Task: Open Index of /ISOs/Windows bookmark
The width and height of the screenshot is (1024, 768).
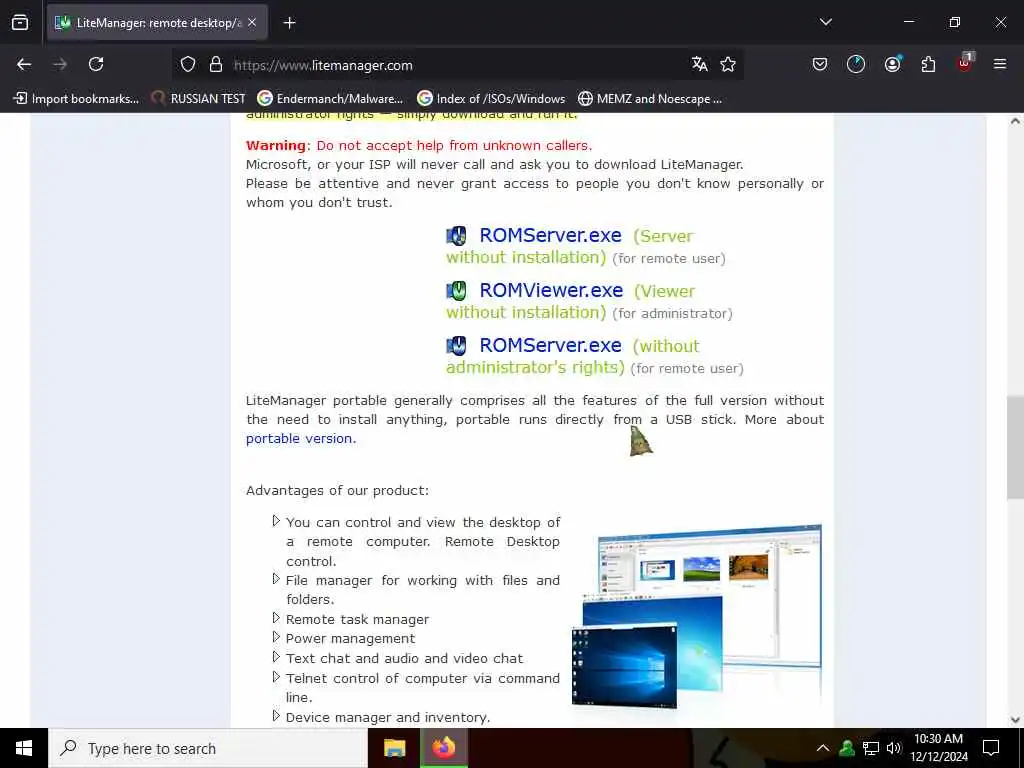Action: 491,99
